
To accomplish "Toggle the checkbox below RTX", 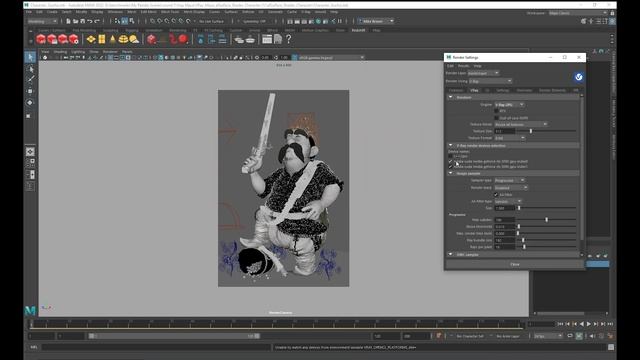I will (x=496, y=118).
